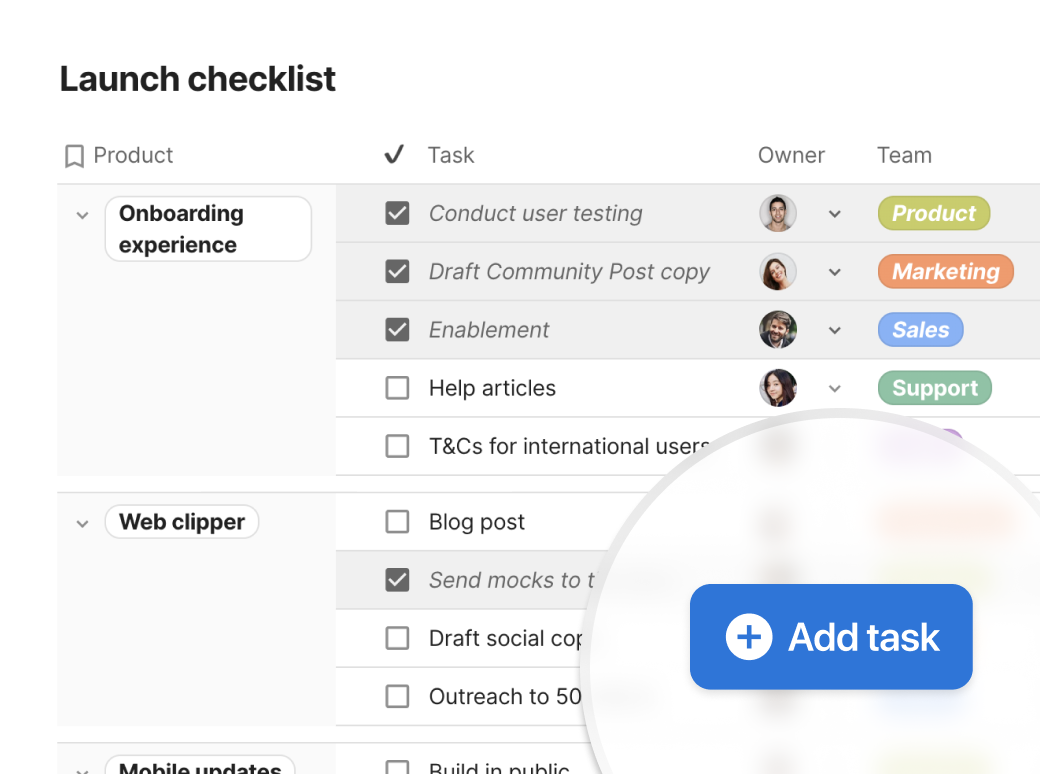
Task: Click the Team column header
Action: 904,155
